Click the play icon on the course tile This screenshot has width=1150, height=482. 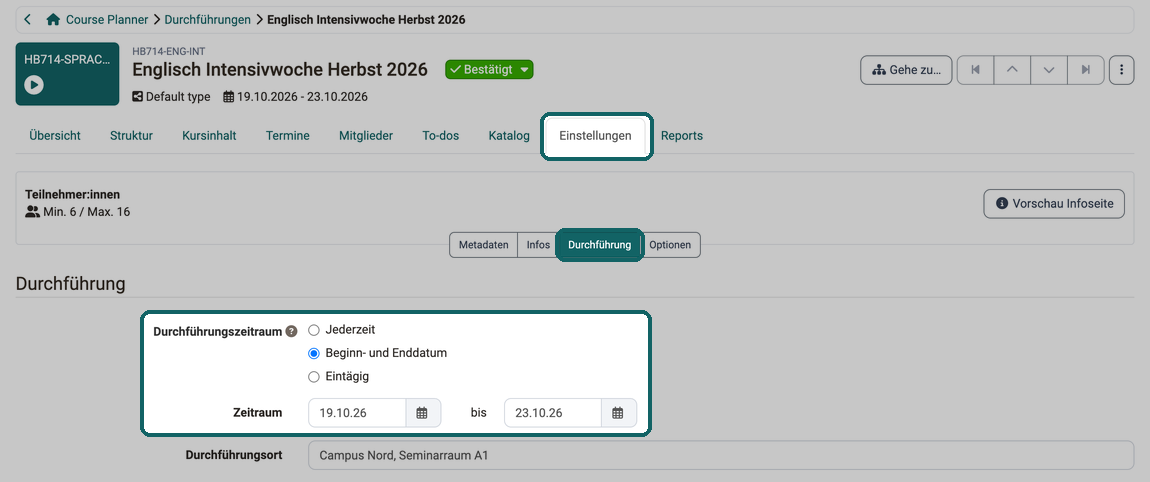34,85
